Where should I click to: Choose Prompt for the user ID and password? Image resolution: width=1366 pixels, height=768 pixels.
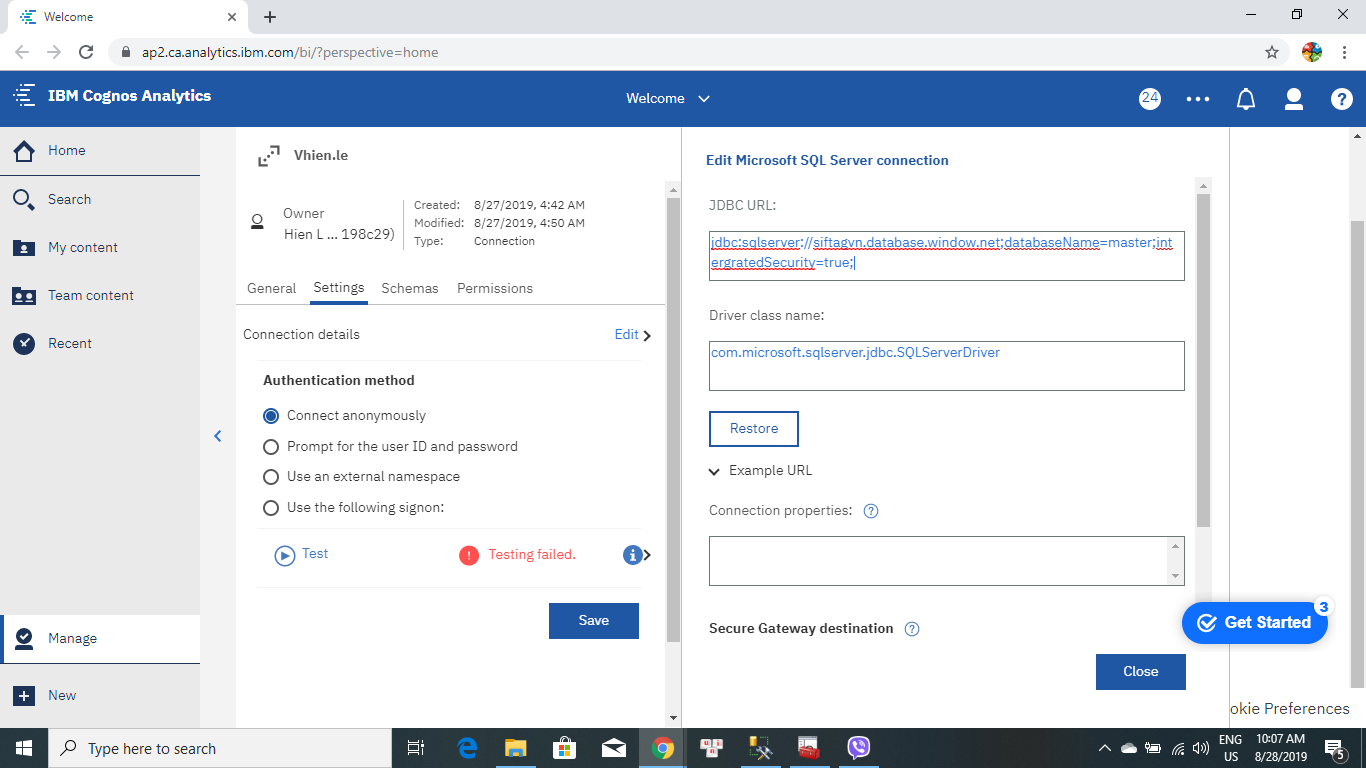[x=271, y=446]
